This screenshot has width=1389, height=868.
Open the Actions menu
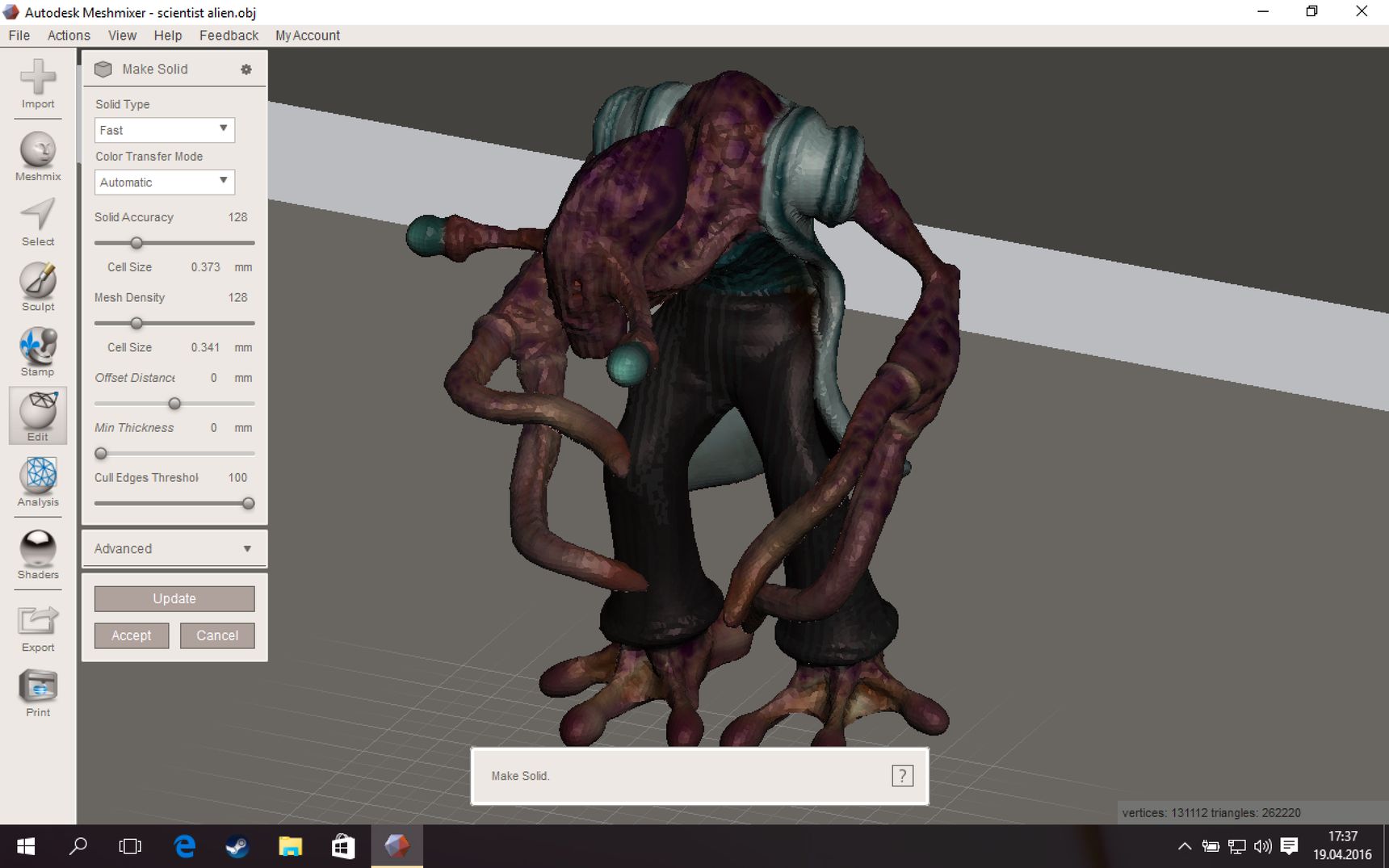[x=69, y=36]
